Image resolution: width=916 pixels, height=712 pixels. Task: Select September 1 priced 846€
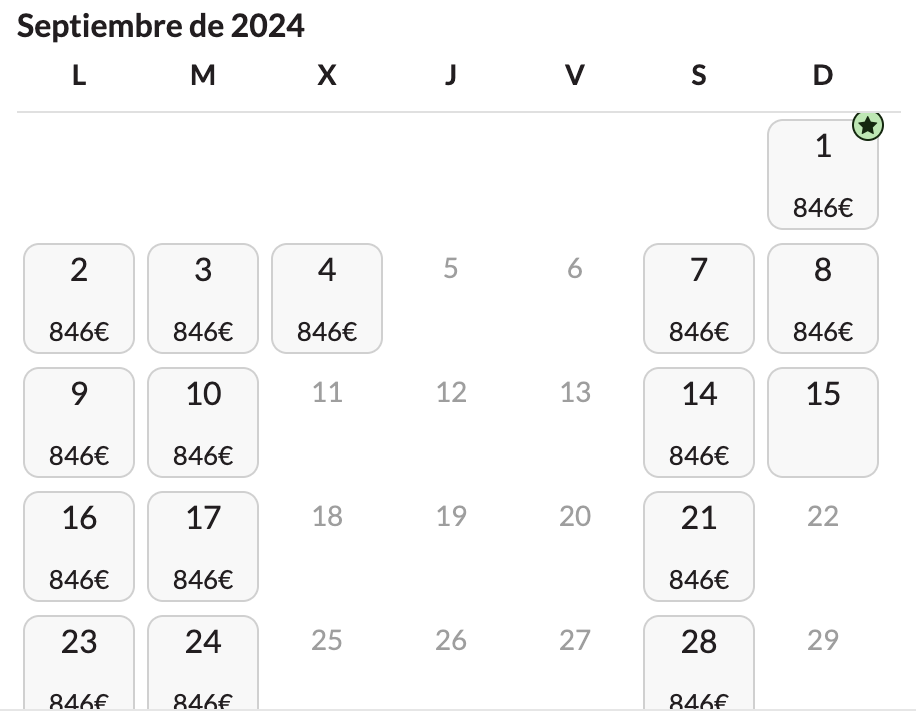point(823,175)
